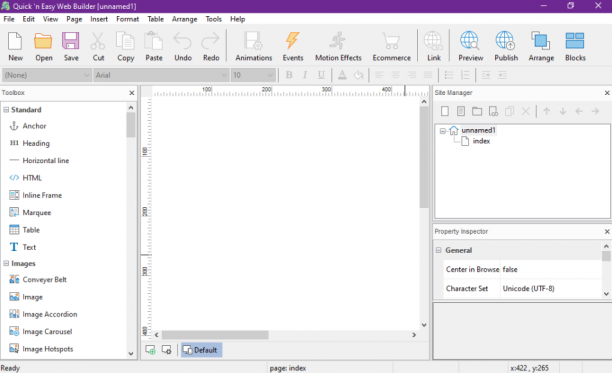Open the Page menu
This screenshot has height=373, width=612.
(74, 19)
